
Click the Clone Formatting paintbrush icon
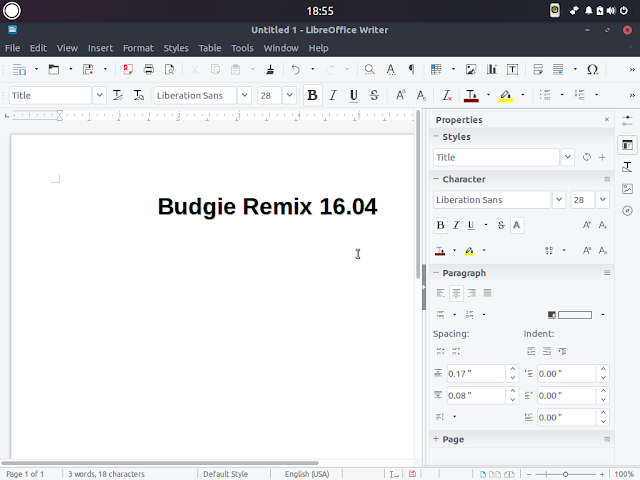coord(270,69)
